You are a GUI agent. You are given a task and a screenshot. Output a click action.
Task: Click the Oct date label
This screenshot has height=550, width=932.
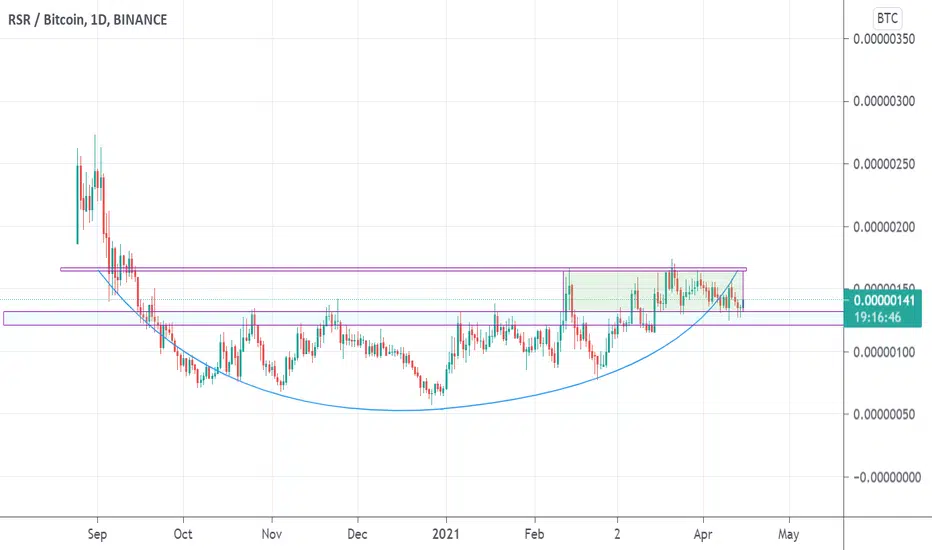click(x=183, y=534)
